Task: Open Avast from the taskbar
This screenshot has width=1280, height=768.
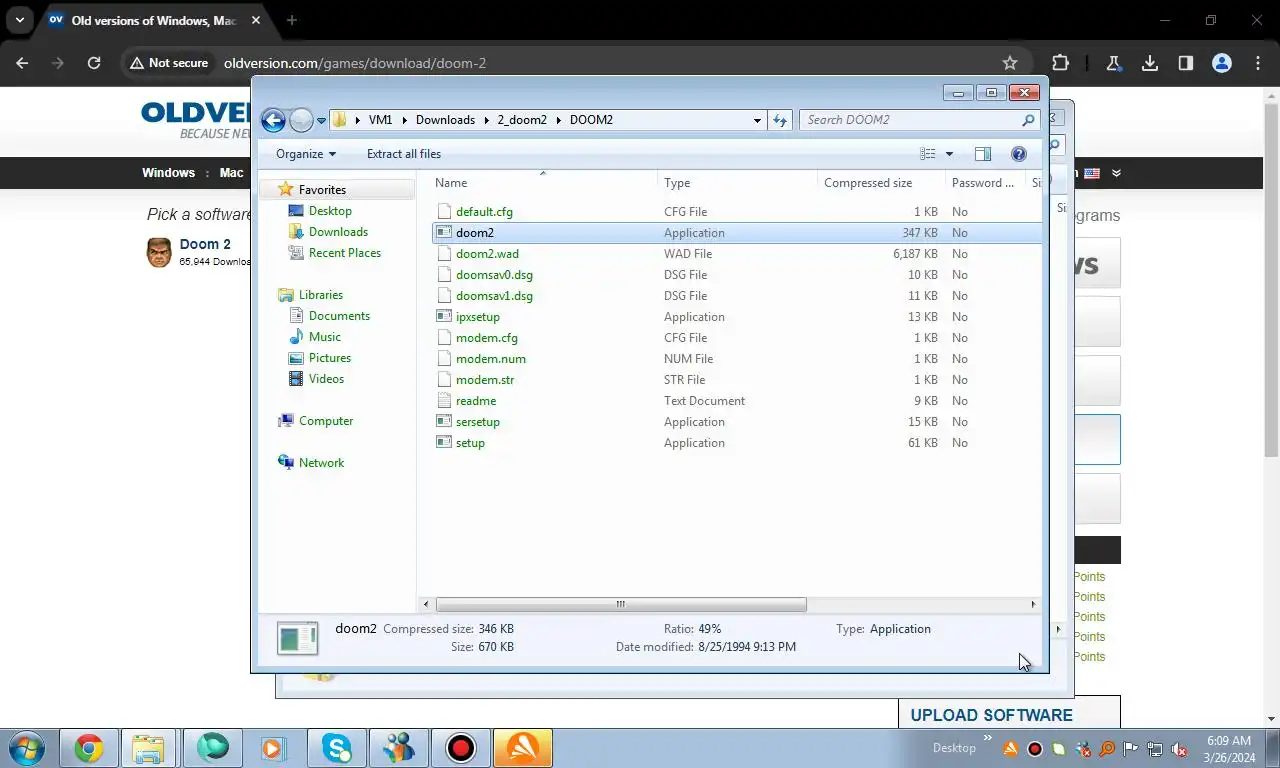Action: coord(522,748)
